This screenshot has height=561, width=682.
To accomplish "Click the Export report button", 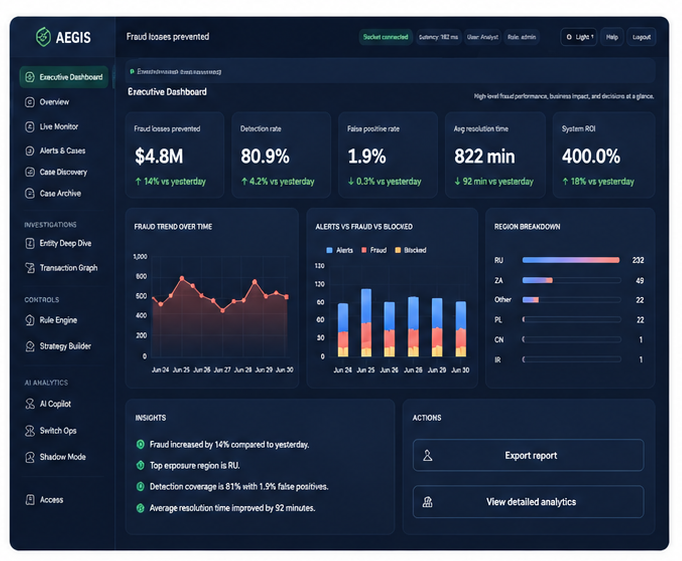I will pyautogui.click(x=528, y=455).
